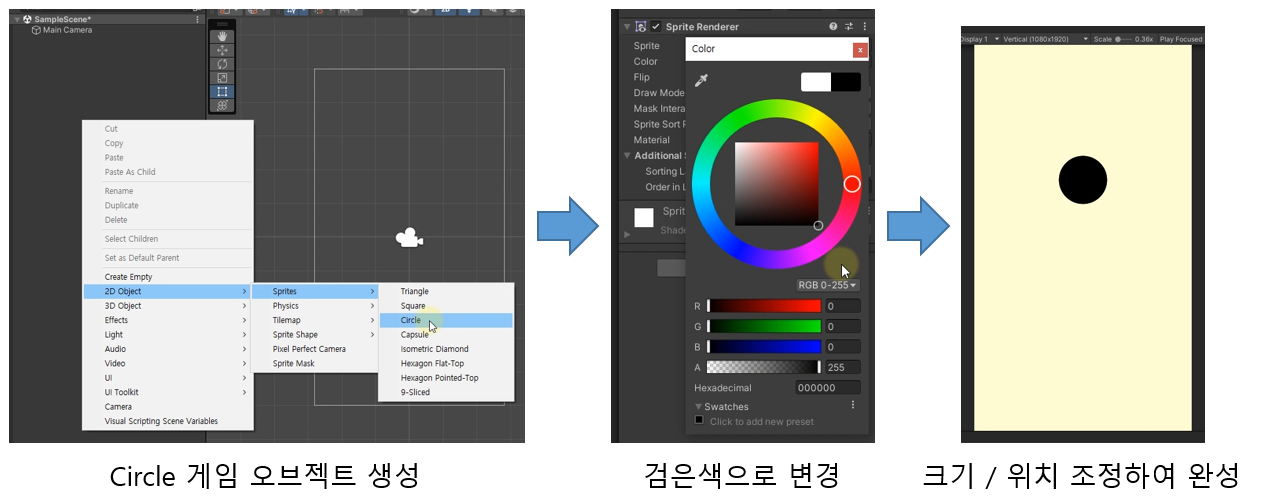Click the original white color swatch
The image size is (1268, 500).
click(x=816, y=82)
